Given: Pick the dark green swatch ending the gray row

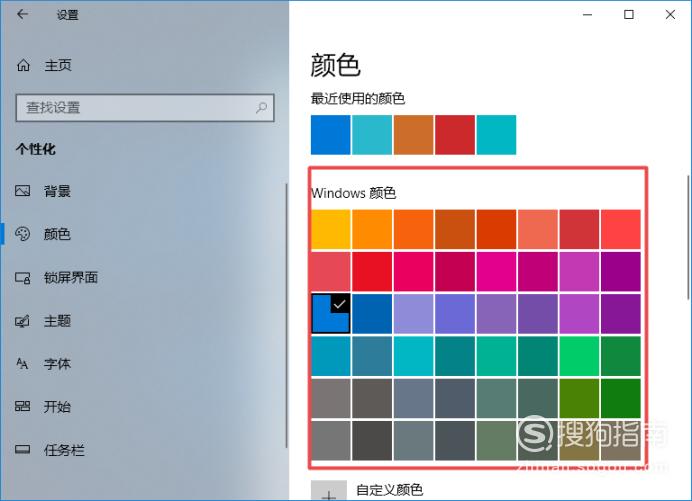Looking at the screenshot, I should [x=621, y=399].
